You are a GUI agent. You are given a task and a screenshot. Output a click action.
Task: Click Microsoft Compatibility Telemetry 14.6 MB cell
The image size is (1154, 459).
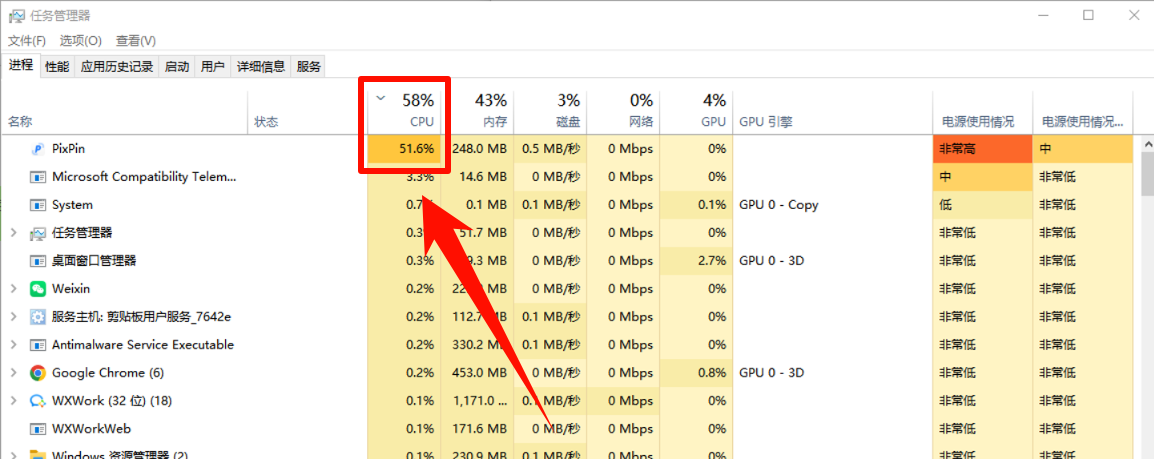click(477, 177)
